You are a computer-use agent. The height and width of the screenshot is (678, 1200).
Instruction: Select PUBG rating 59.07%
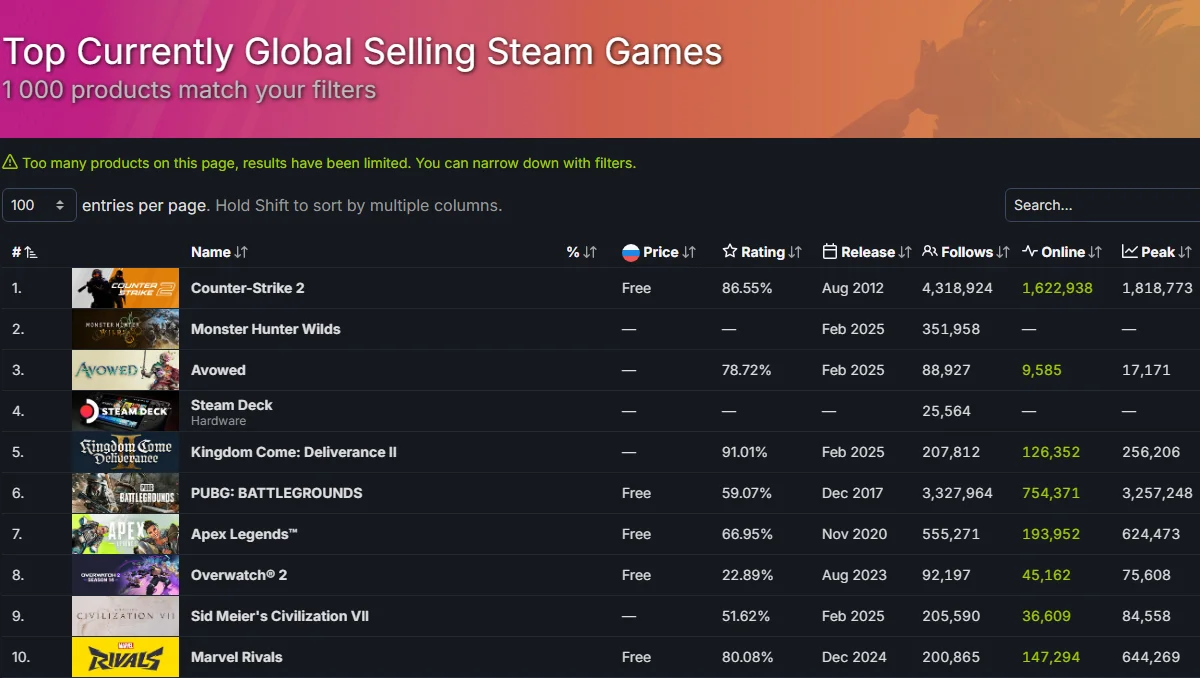[x=747, y=493]
